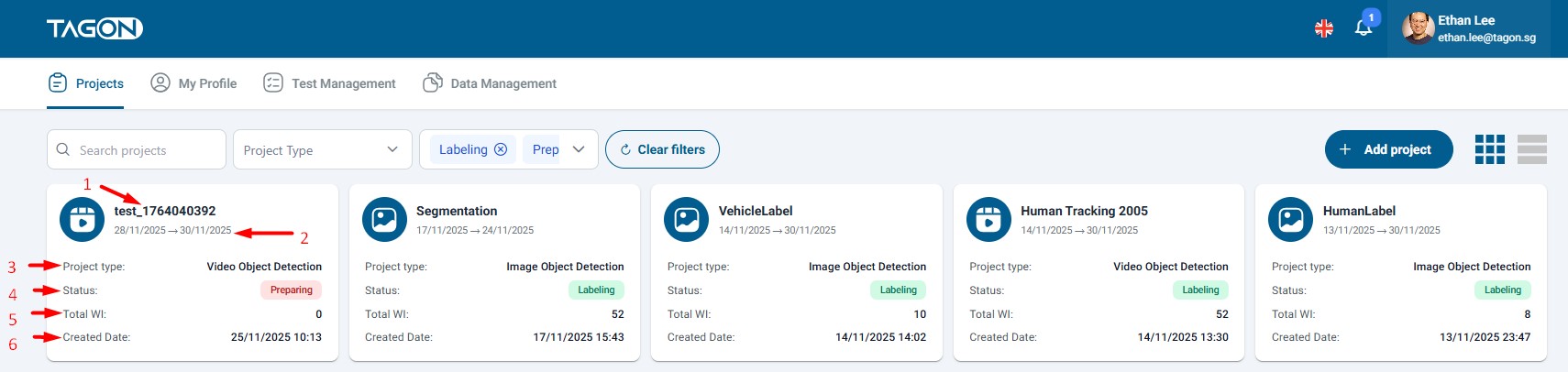The width and height of the screenshot is (1568, 372).
Task: Open the Test Management tab
Action: tap(329, 83)
